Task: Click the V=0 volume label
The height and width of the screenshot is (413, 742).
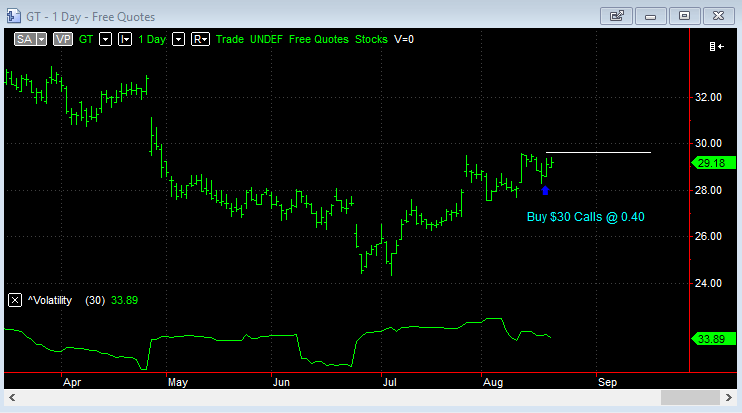Action: click(404, 39)
